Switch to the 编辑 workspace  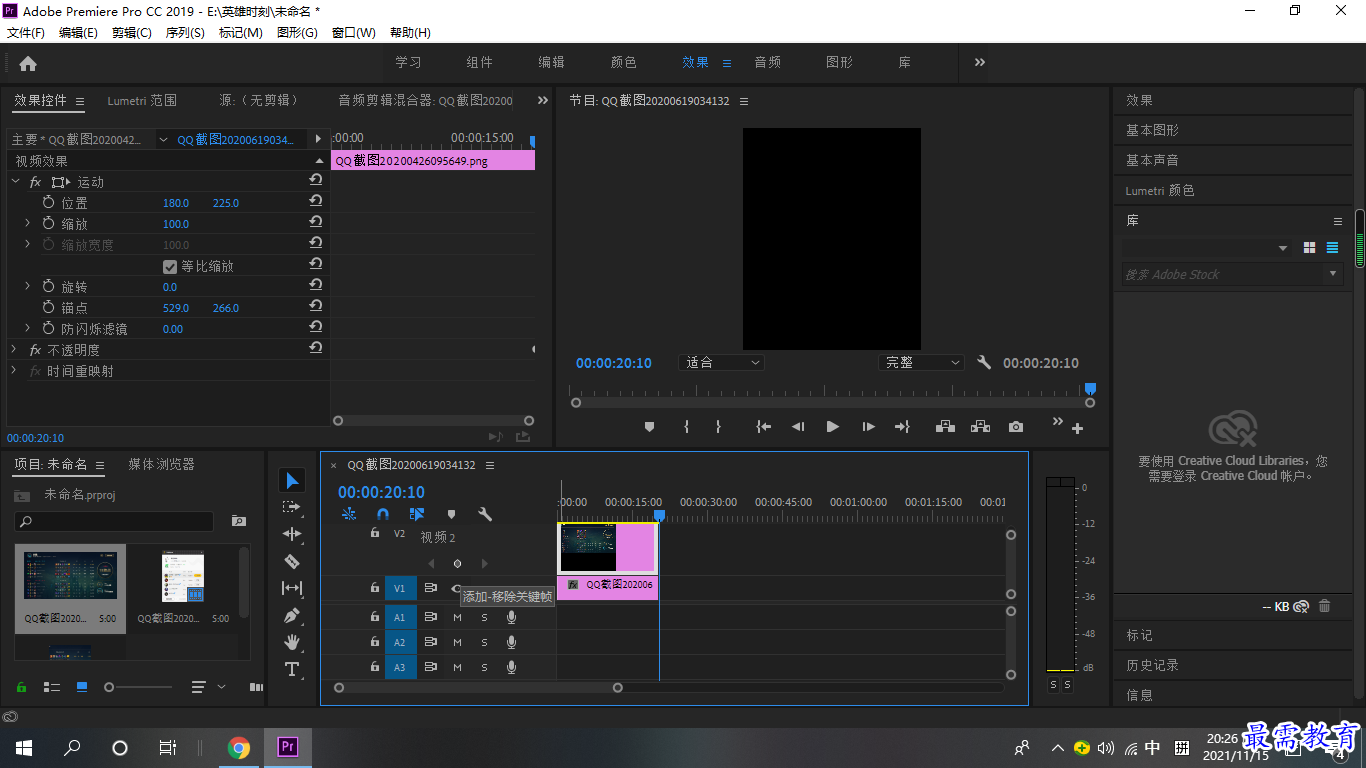click(x=552, y=62)
